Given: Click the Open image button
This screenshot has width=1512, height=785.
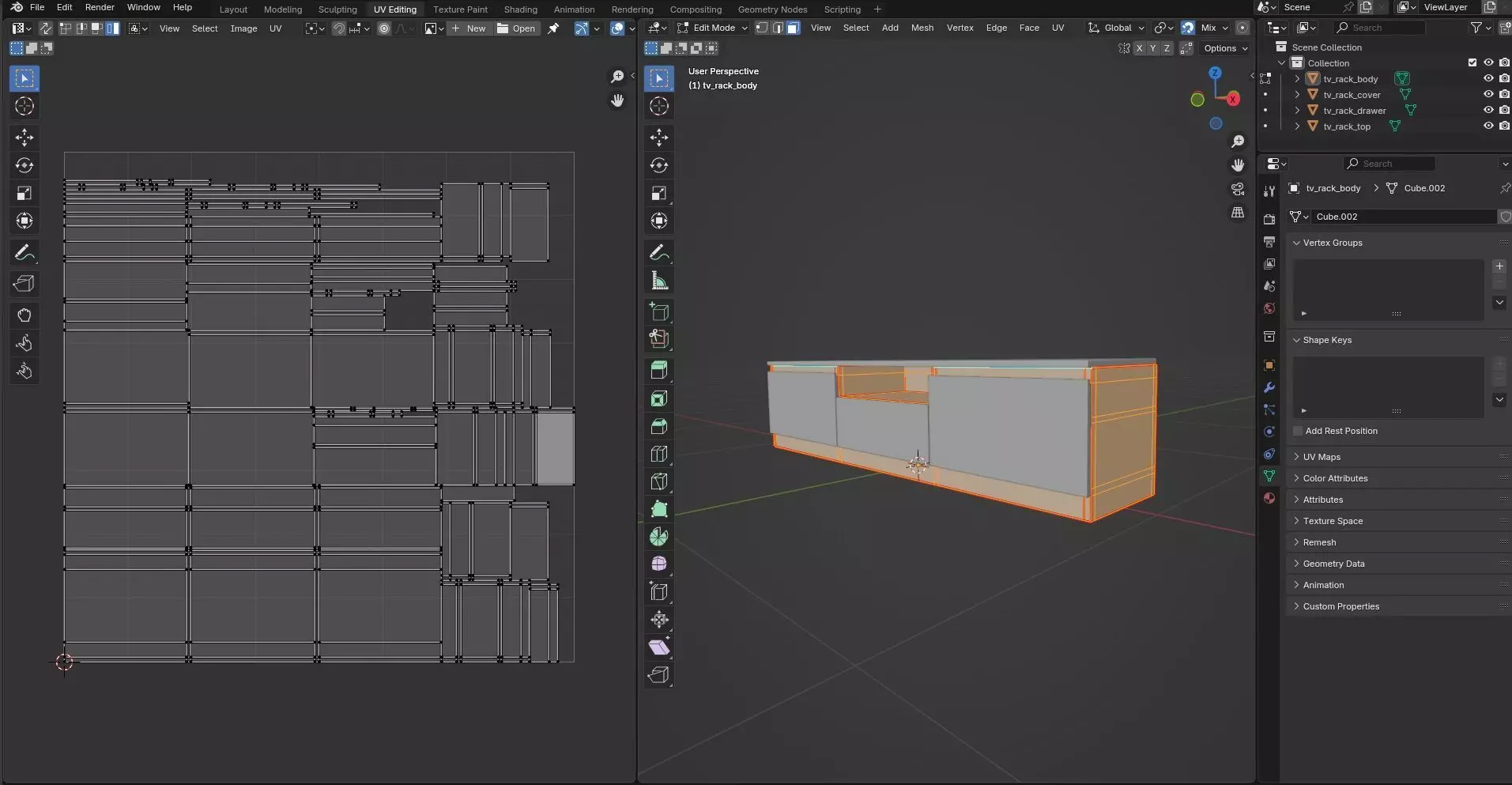Looking at the screenshot, I should pyautogui.click(x=516, y=28).
